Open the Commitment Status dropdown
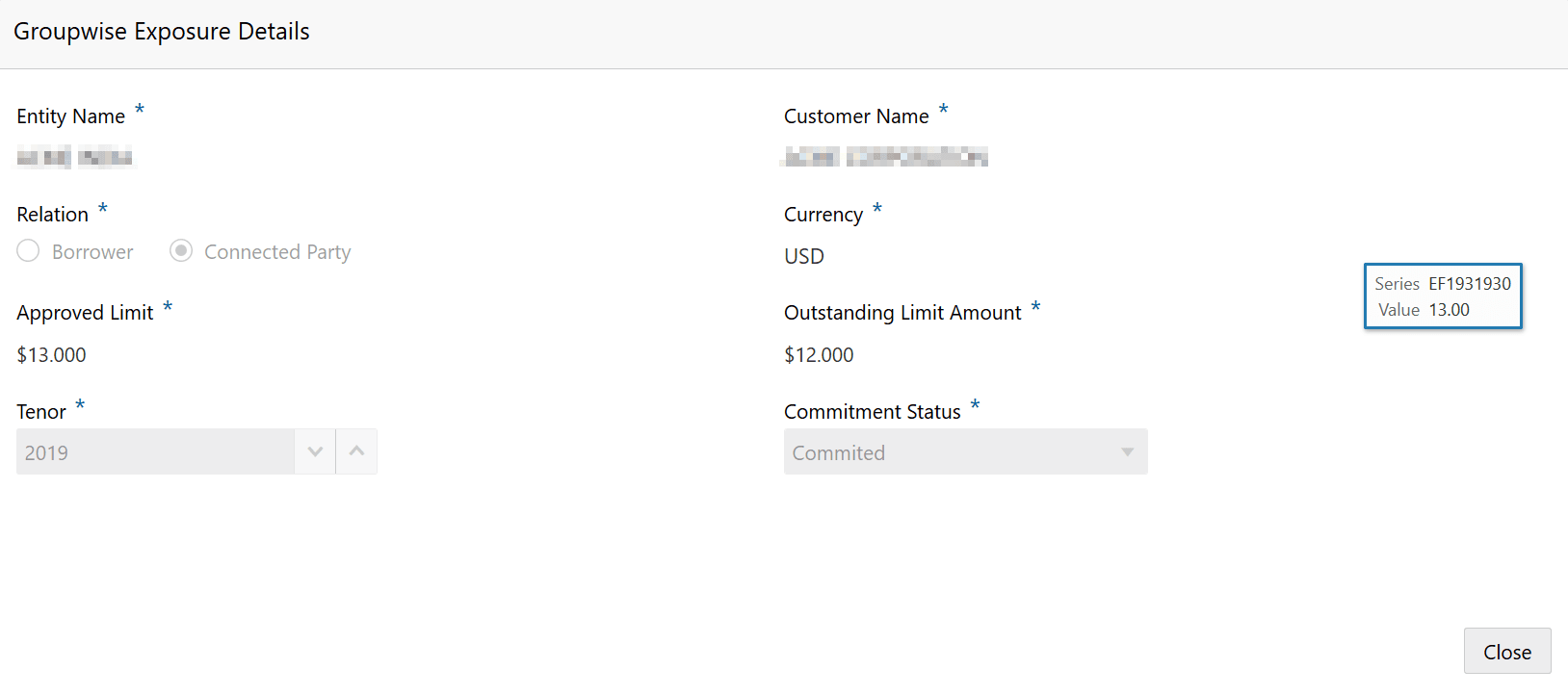 [x=965, y=451]
